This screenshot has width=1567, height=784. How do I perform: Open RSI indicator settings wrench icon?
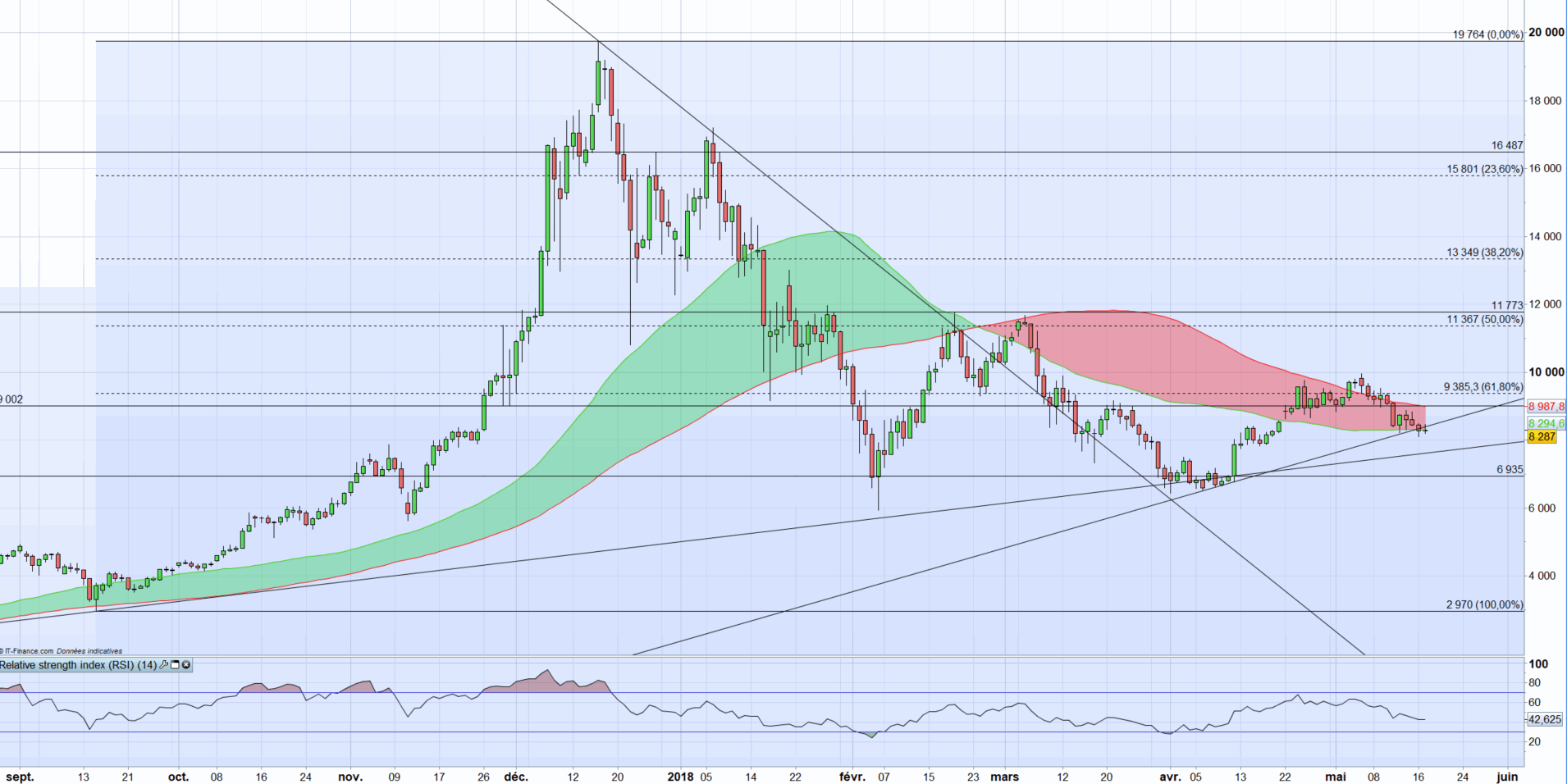tap(164, 665)
